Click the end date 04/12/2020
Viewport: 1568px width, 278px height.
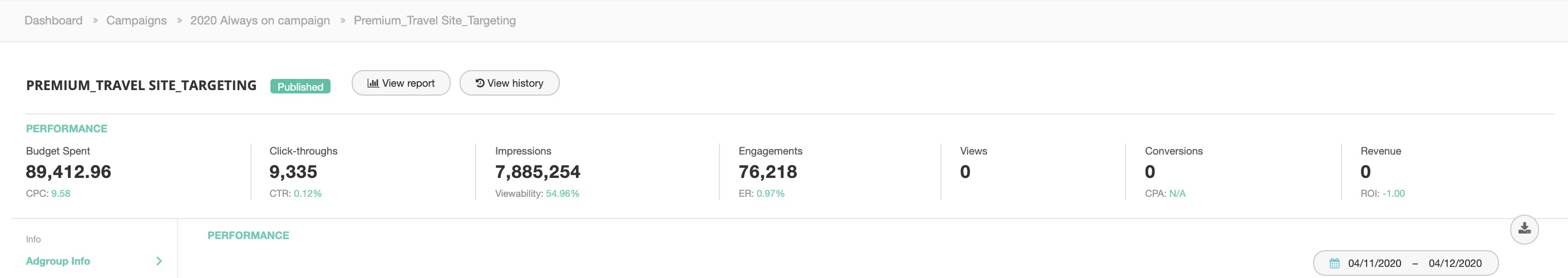click(x=1455, y=264)
